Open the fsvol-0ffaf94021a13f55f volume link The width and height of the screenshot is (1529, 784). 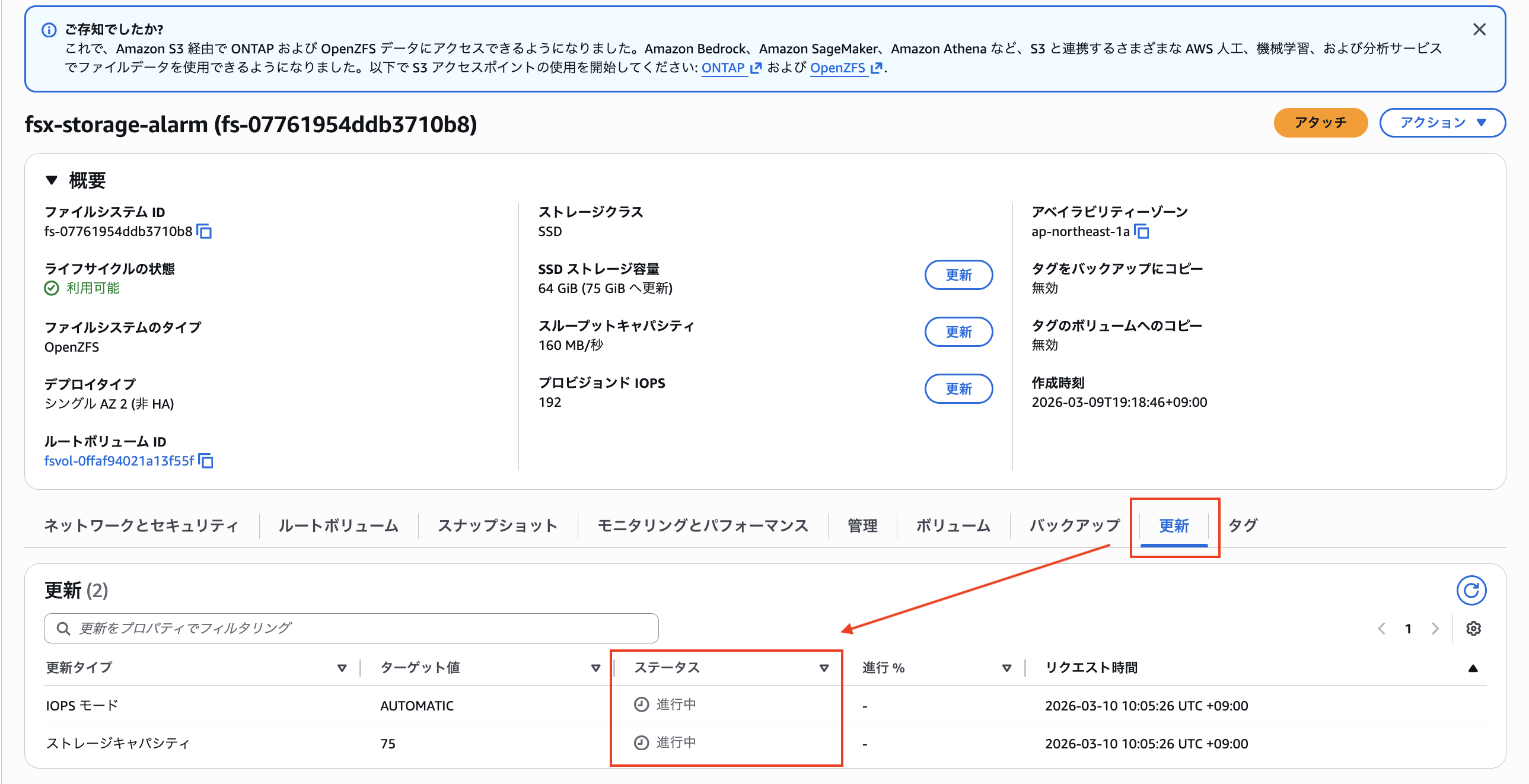tap(119, 461)
